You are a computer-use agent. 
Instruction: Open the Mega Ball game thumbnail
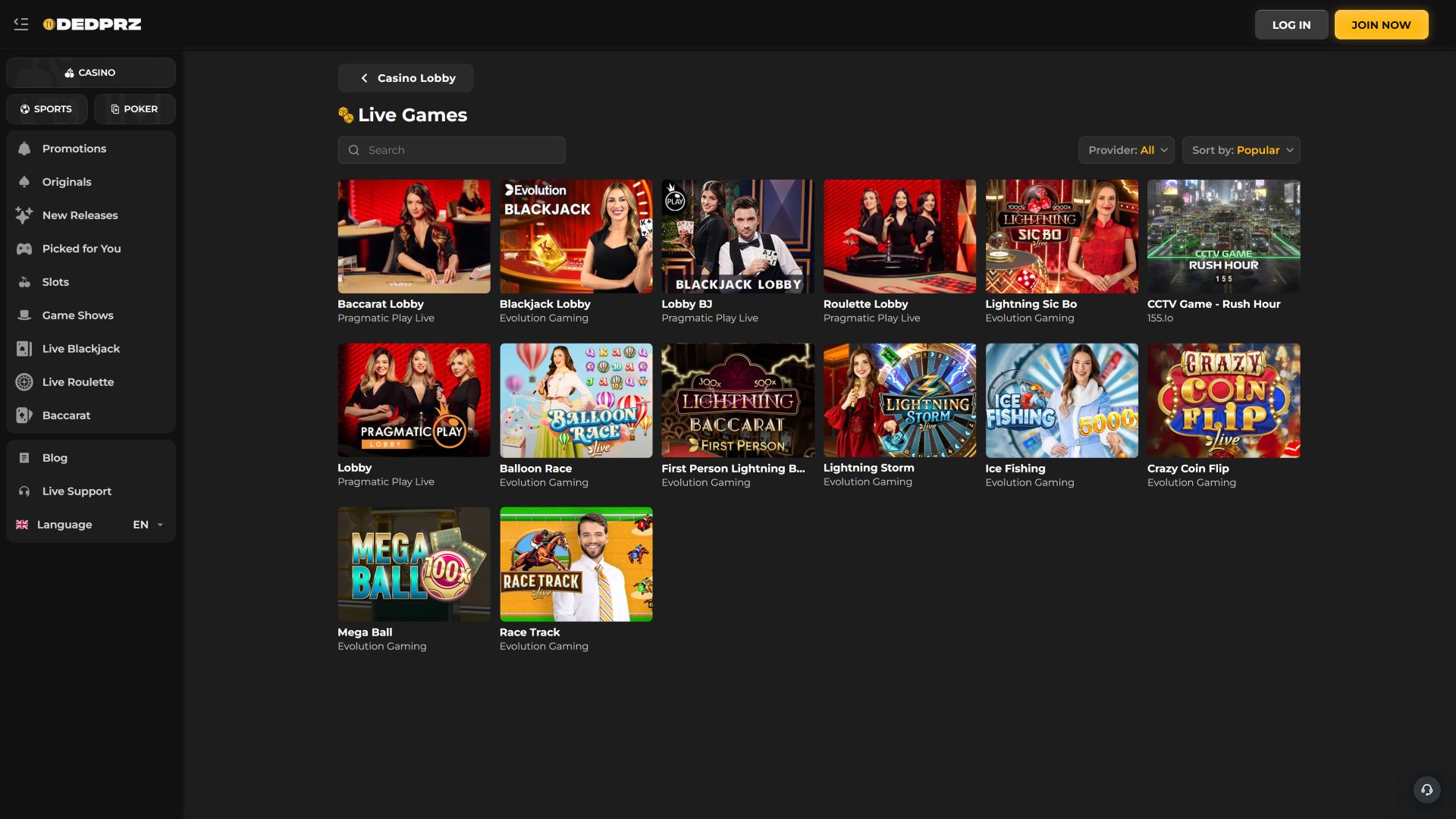pos(414,564)
